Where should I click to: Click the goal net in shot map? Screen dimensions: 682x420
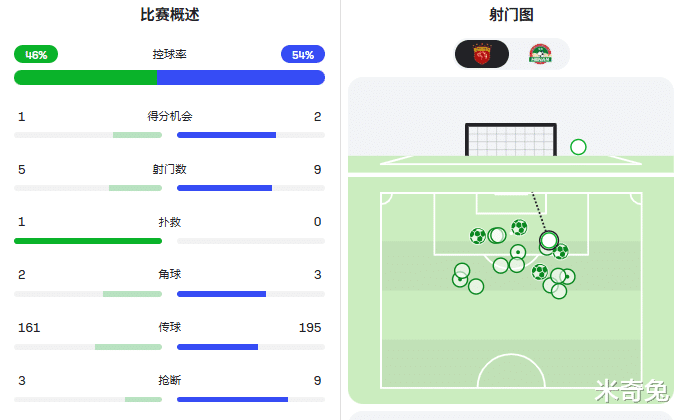click(511, 140)
